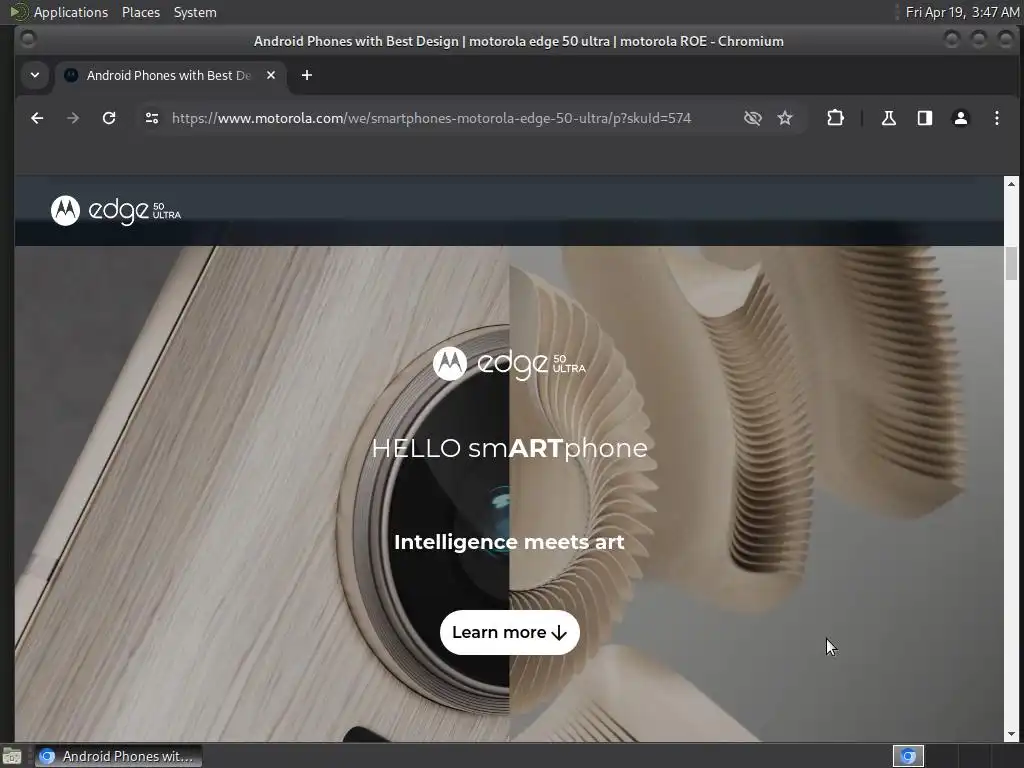This screenshot has width=1024, height=768.
Task: Open the Applications menu
Action: click(x=71, y=12)
